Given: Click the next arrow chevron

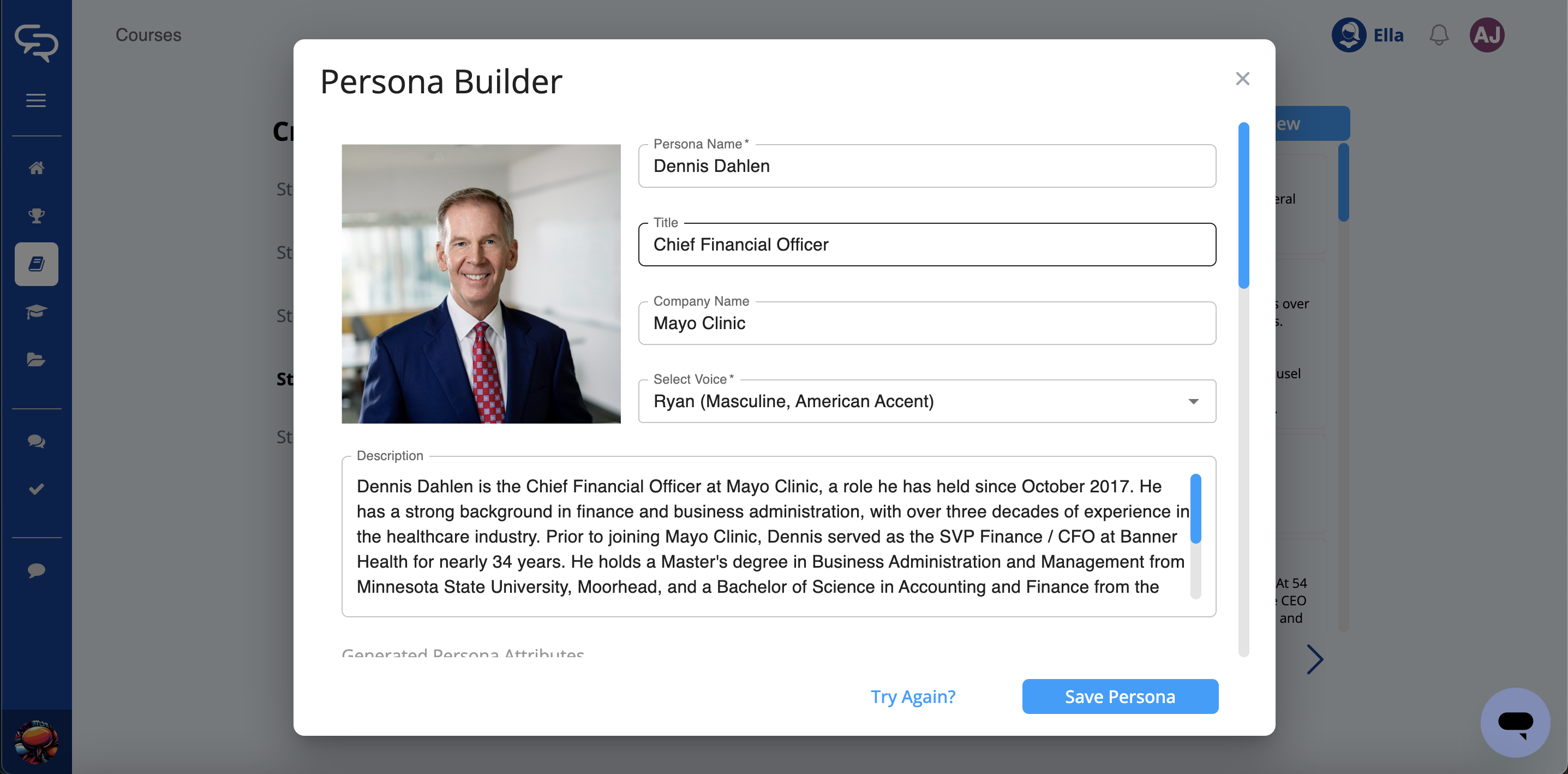Looking at the screenshot, I should (1315, 659).
